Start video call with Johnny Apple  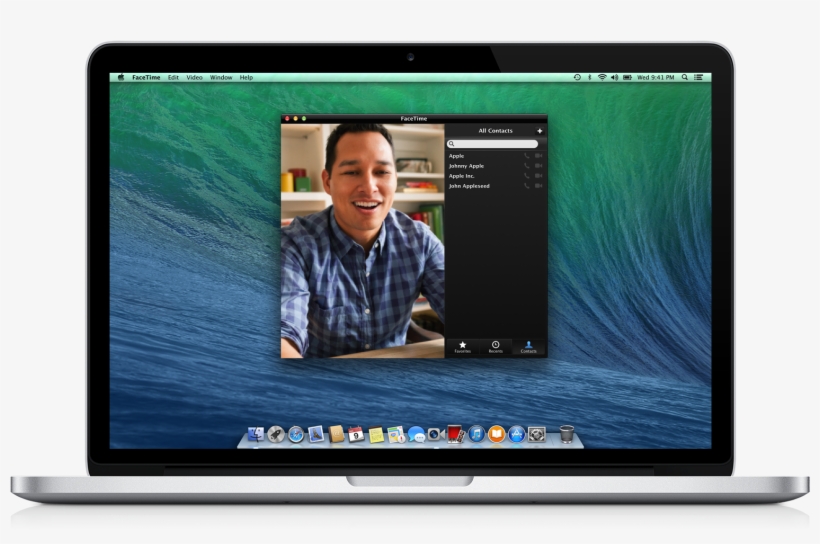tap(539, 166)
